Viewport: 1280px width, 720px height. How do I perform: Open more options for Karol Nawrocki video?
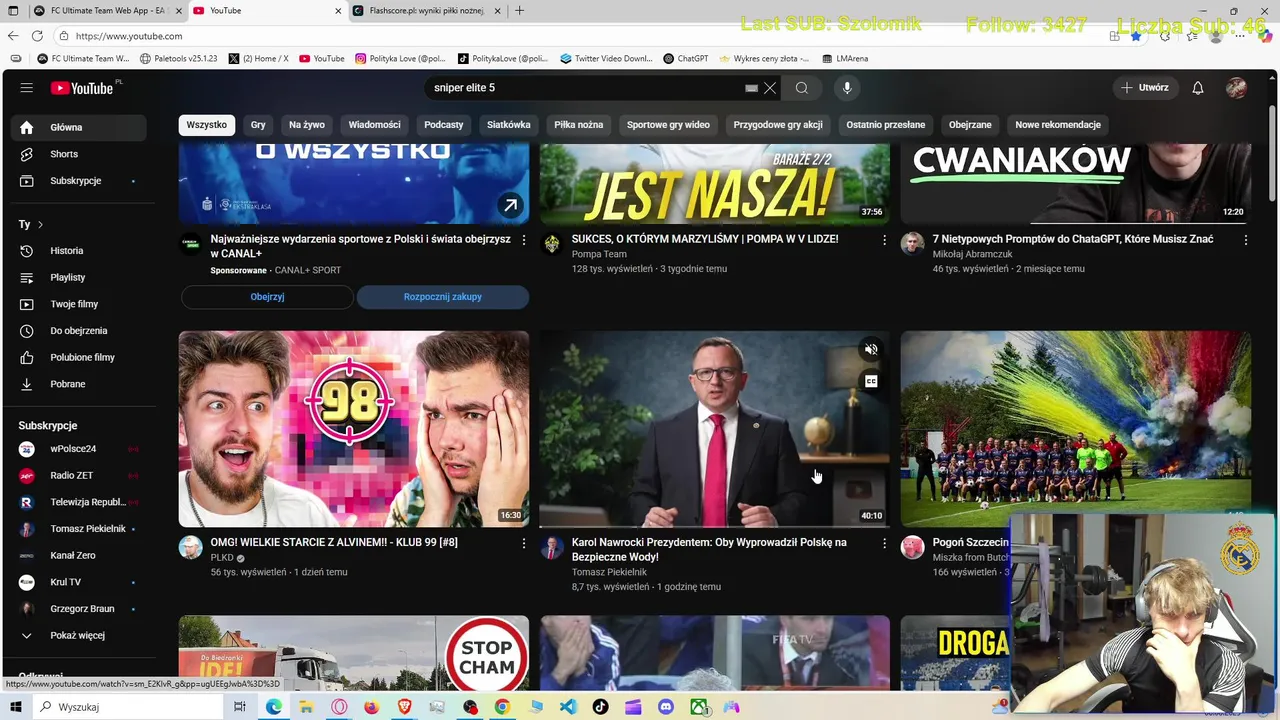[x=884, y=543]
